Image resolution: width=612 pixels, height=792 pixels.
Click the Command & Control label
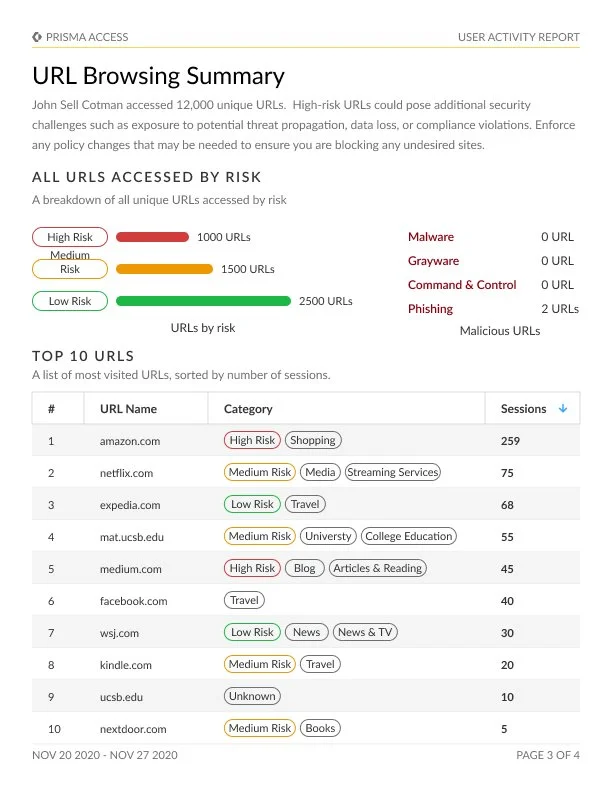pyautogui.click(x=462, y=285)
